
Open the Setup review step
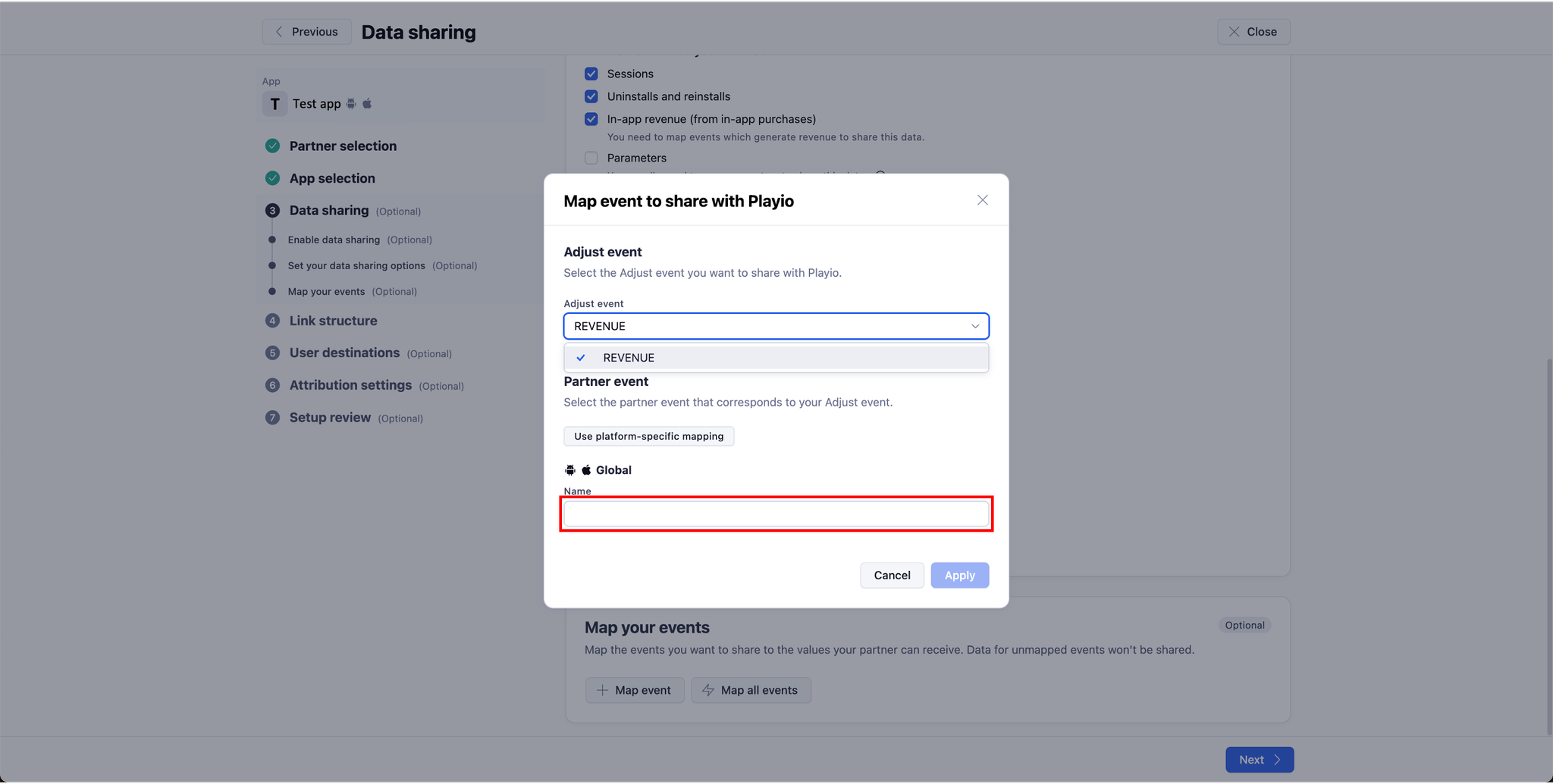[330, 418]
